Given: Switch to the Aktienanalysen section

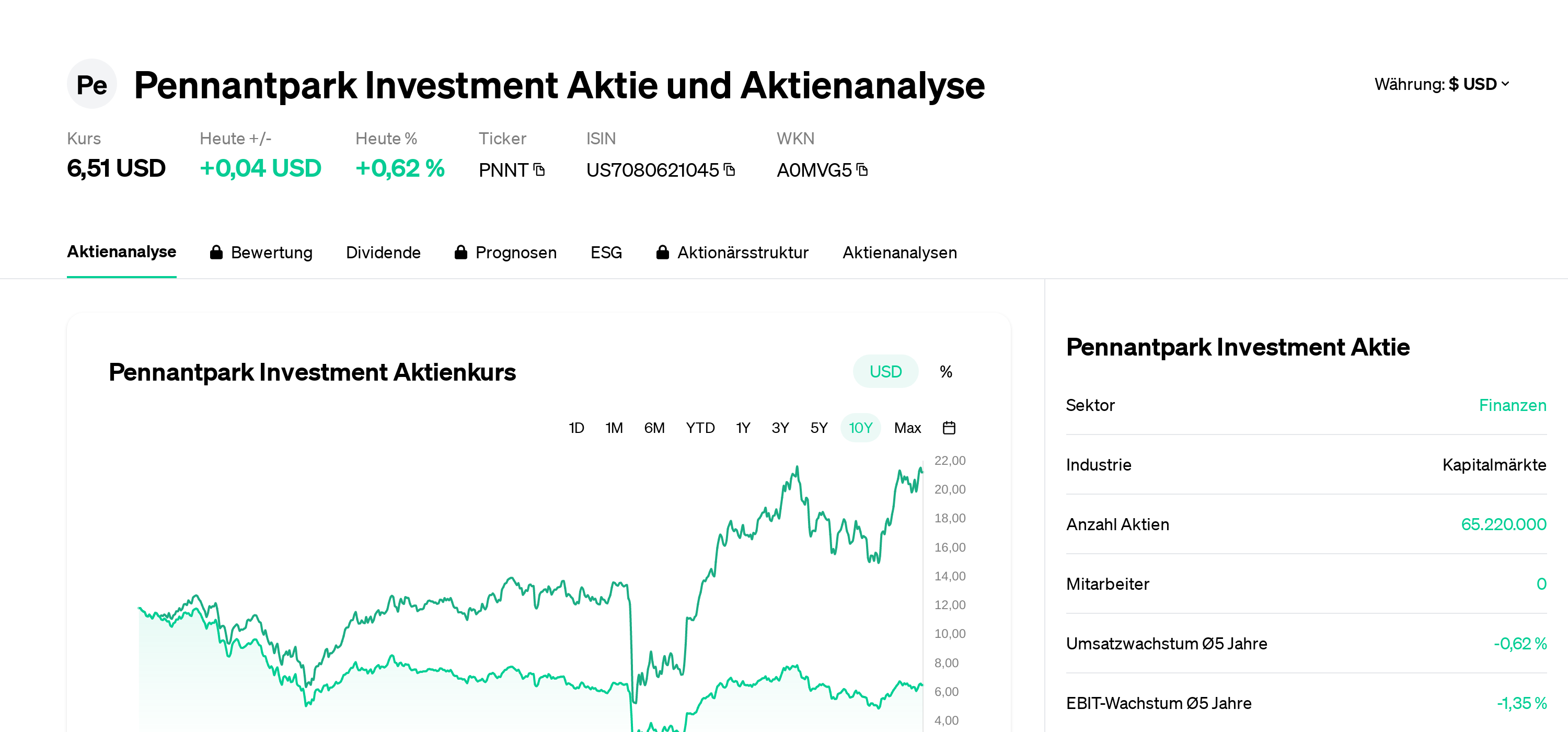Looking at the screenshot, I should click(x=900, y=252).
